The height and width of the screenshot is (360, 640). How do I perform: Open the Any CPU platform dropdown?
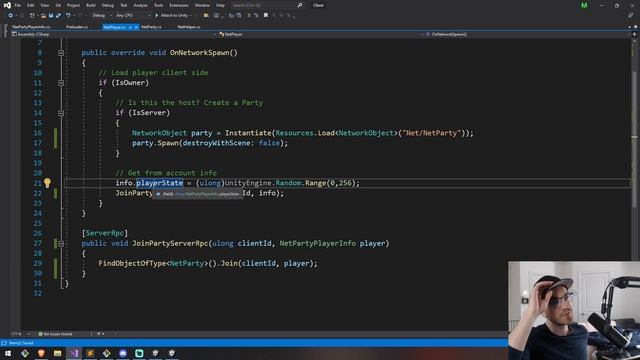tap(133, 16)
